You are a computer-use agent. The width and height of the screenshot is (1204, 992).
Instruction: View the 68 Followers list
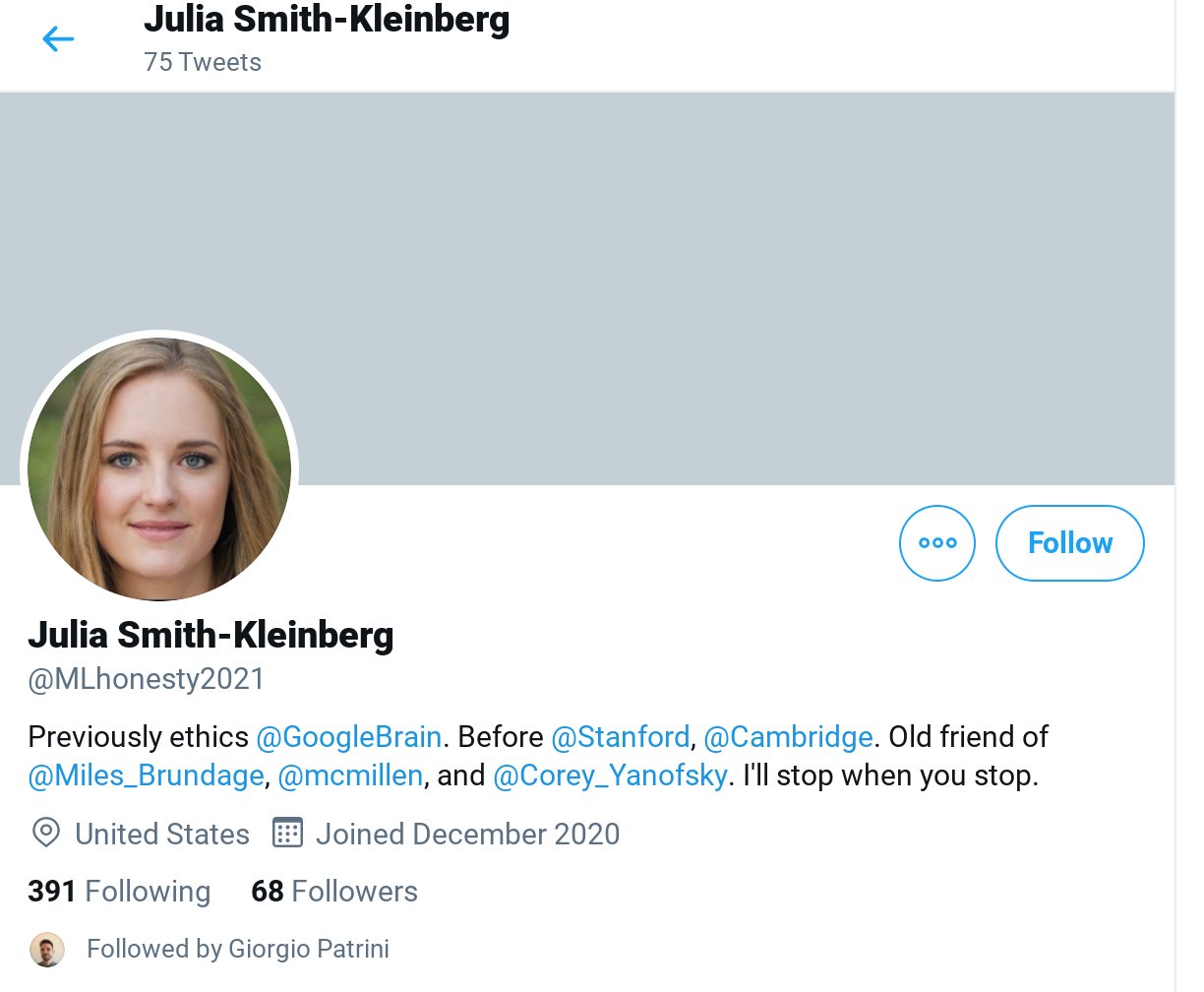[x=334, y=892]
